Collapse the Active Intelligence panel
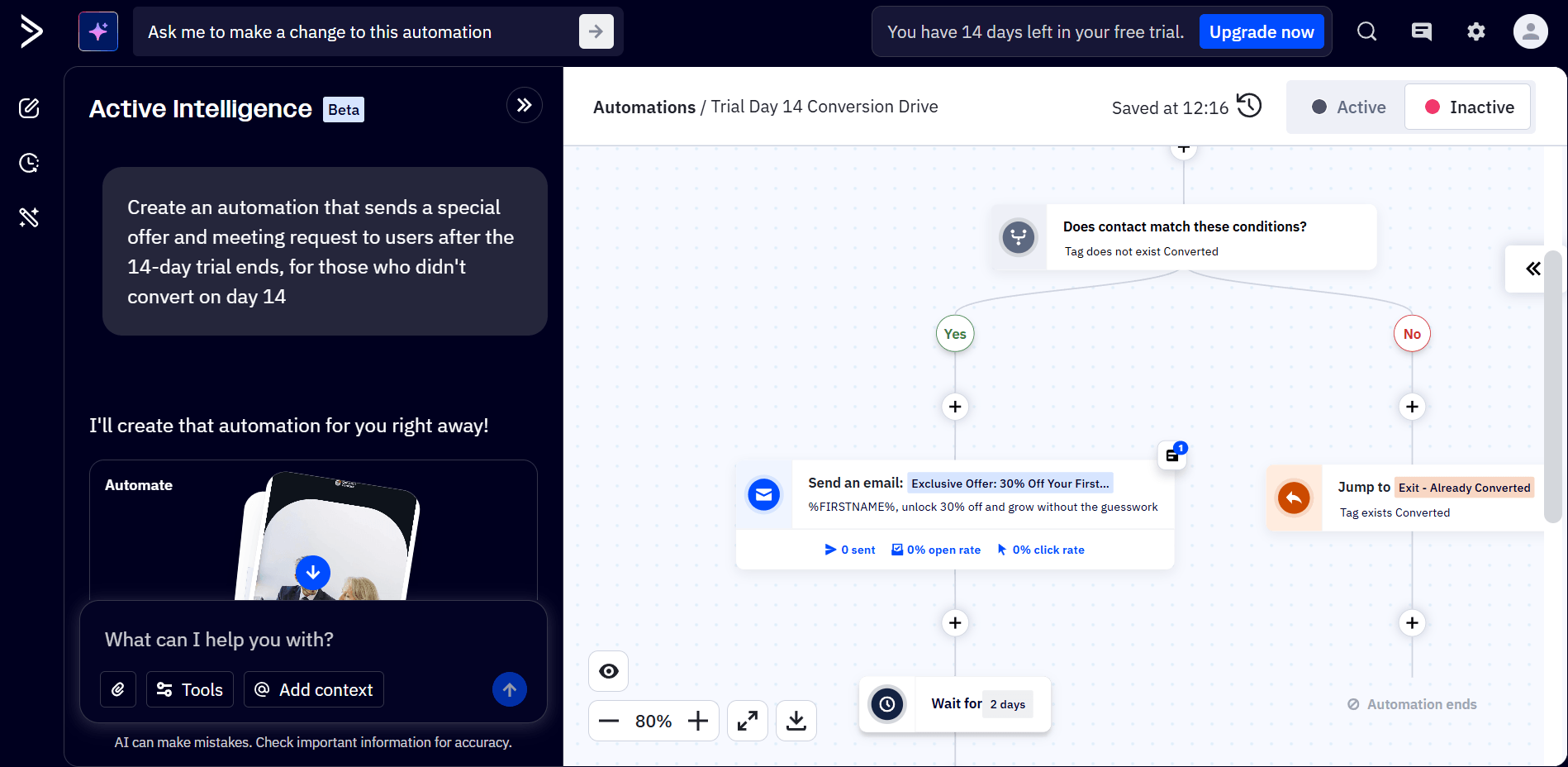Image resolution: width=1568 pixels, height=767 pixels. point(525,105)
